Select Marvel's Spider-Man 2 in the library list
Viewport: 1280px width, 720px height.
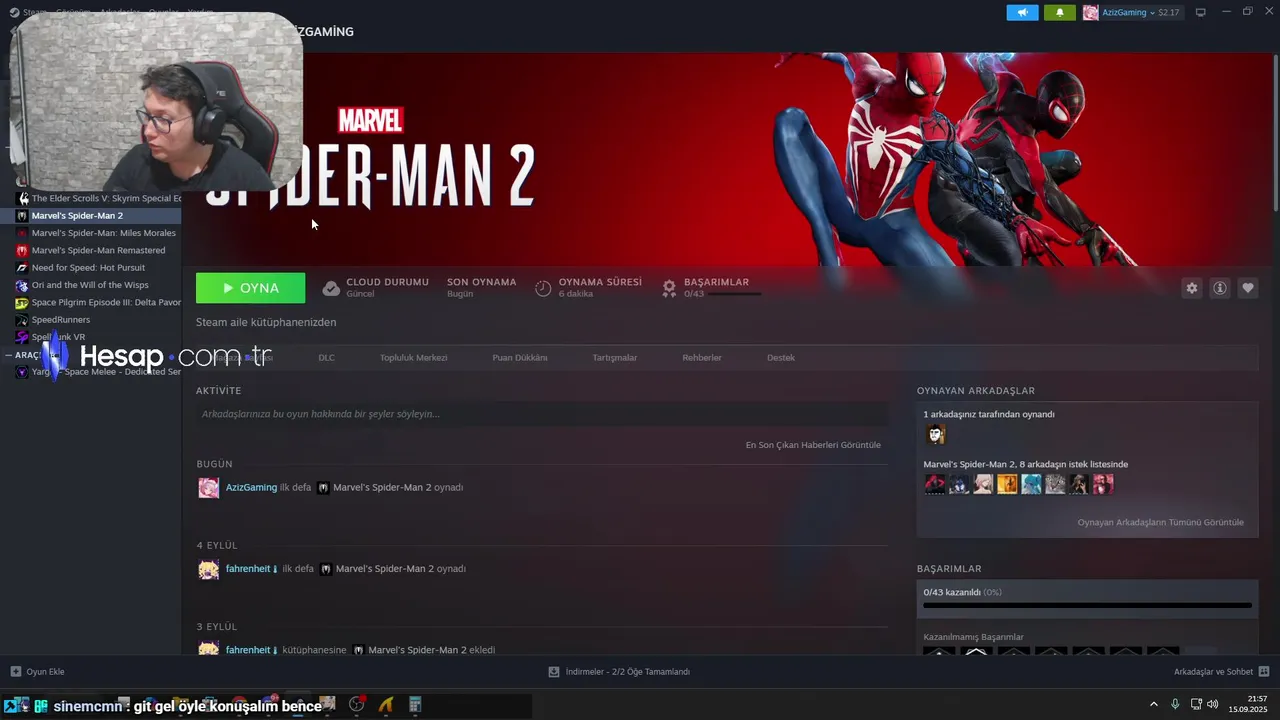98,215
